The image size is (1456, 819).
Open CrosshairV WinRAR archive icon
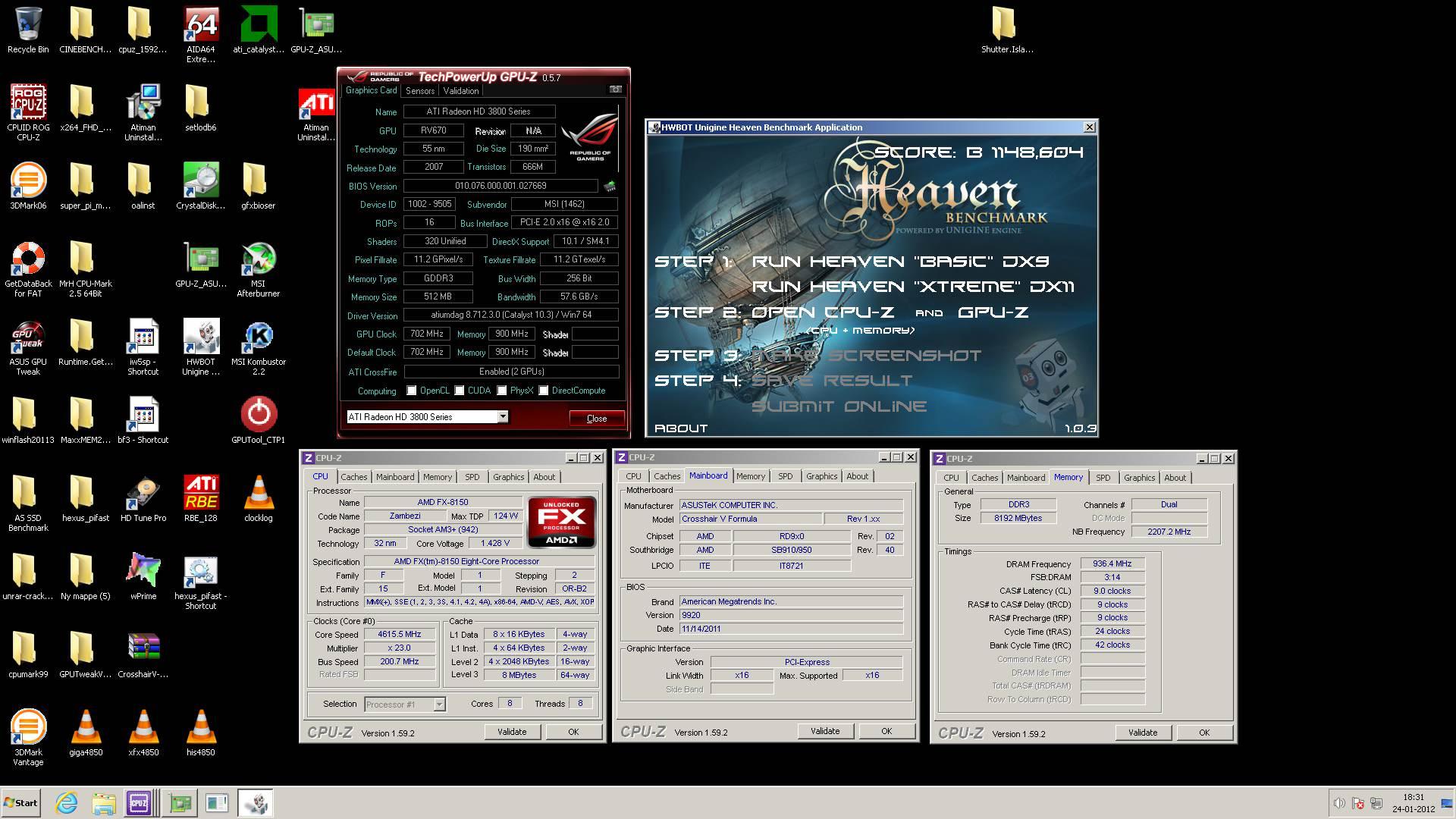tap(143, 654)
